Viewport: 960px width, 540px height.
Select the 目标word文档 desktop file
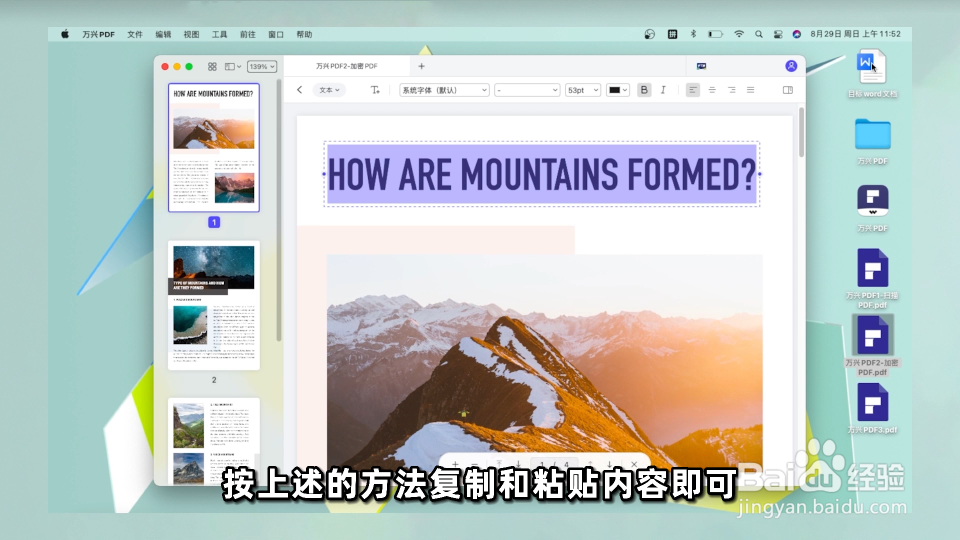(872, 73)
